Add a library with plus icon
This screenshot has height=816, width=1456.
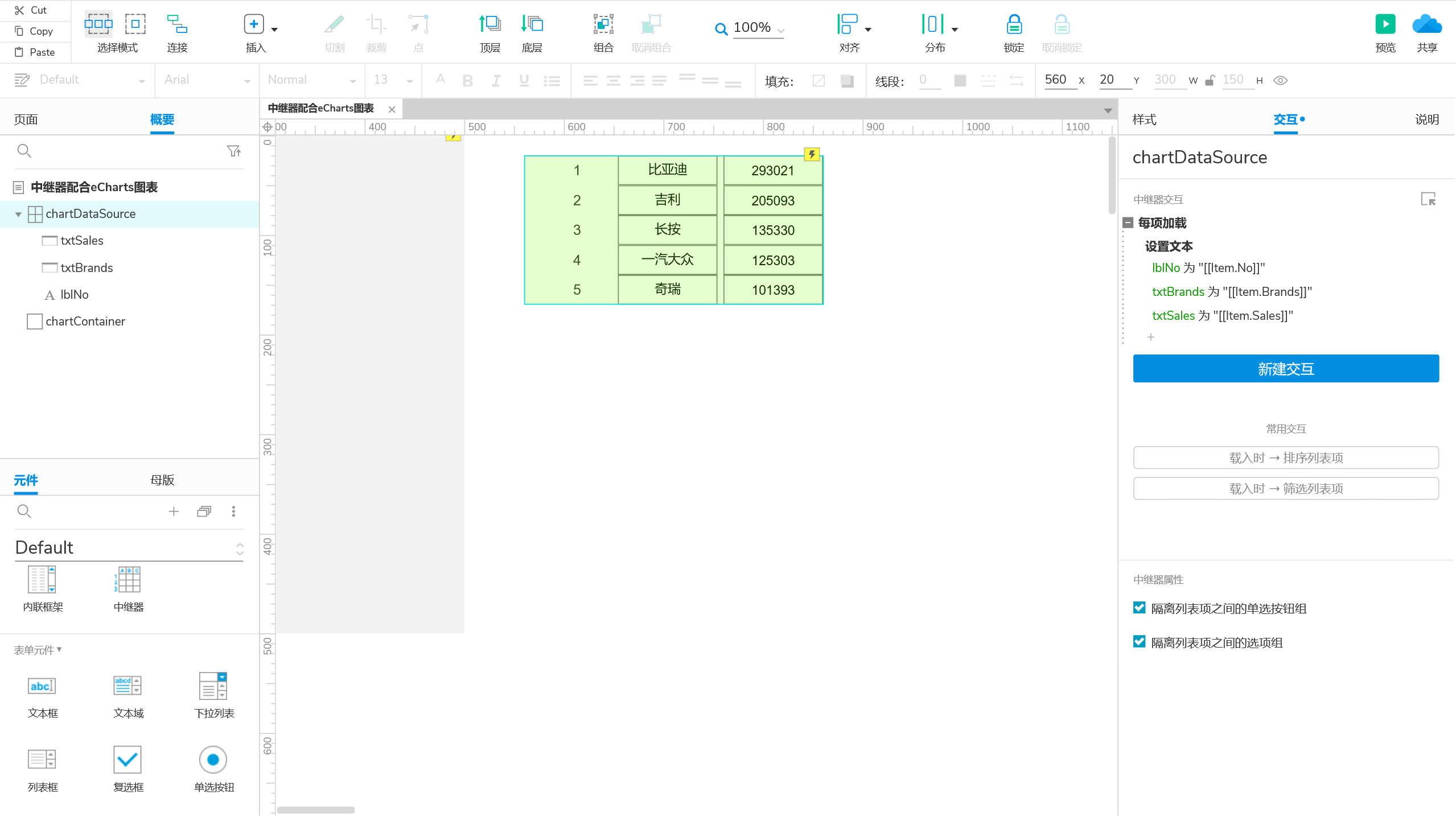174,512
